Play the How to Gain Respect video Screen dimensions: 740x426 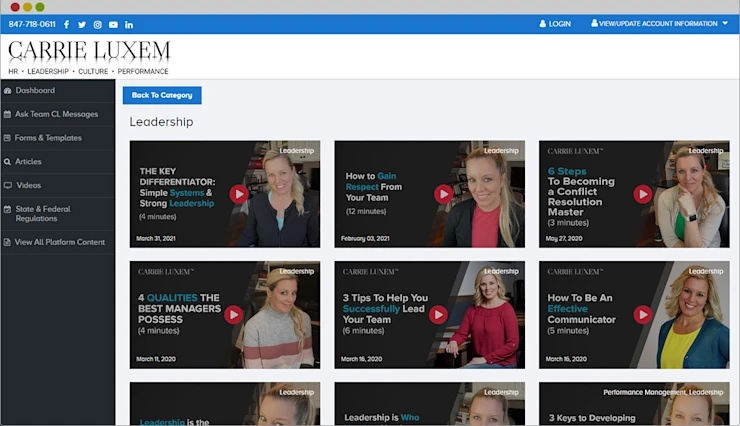(x=444, y=194)
